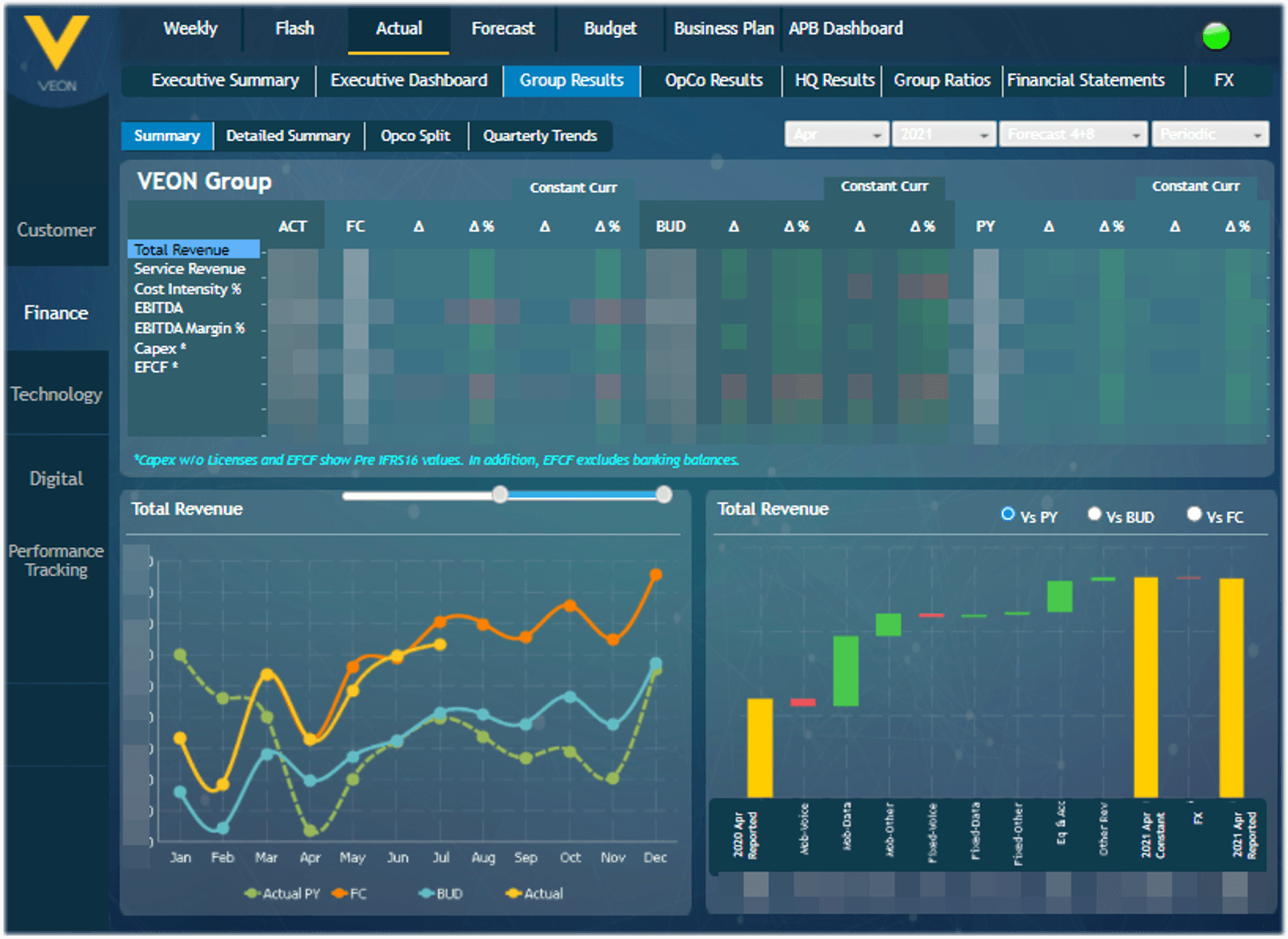Click the Actual PY legend marker
The image size is (1288, 939).
click(252, 893)
